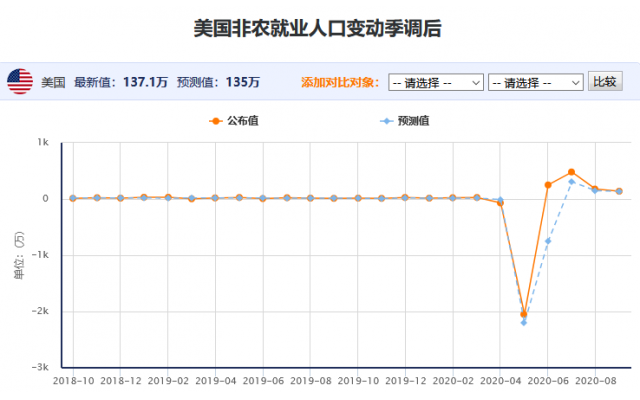Open the first 请选择 comparison dropdown

click(x=436, y=82)
